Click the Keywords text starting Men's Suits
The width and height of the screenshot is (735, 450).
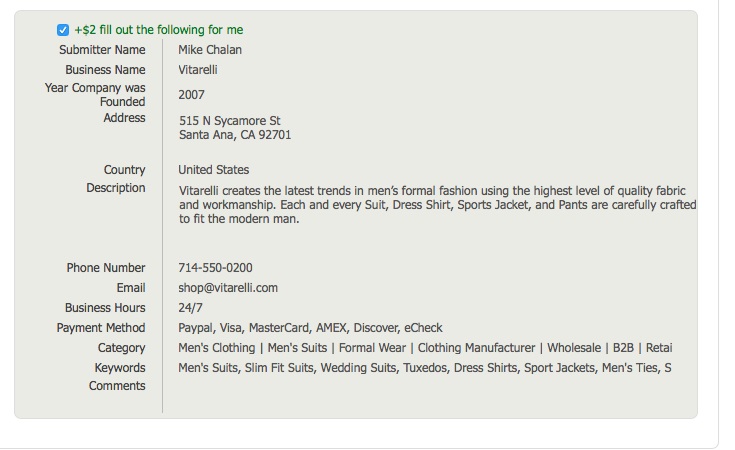(x=424, y=368)
